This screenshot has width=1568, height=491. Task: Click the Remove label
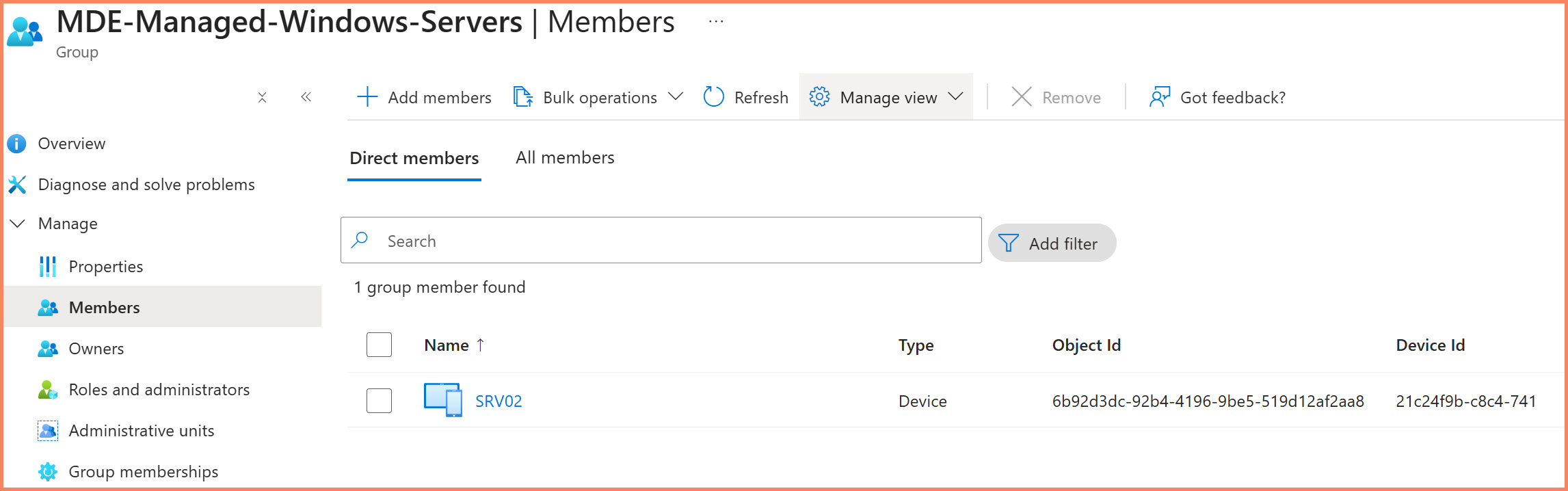tap(1072, 98)
